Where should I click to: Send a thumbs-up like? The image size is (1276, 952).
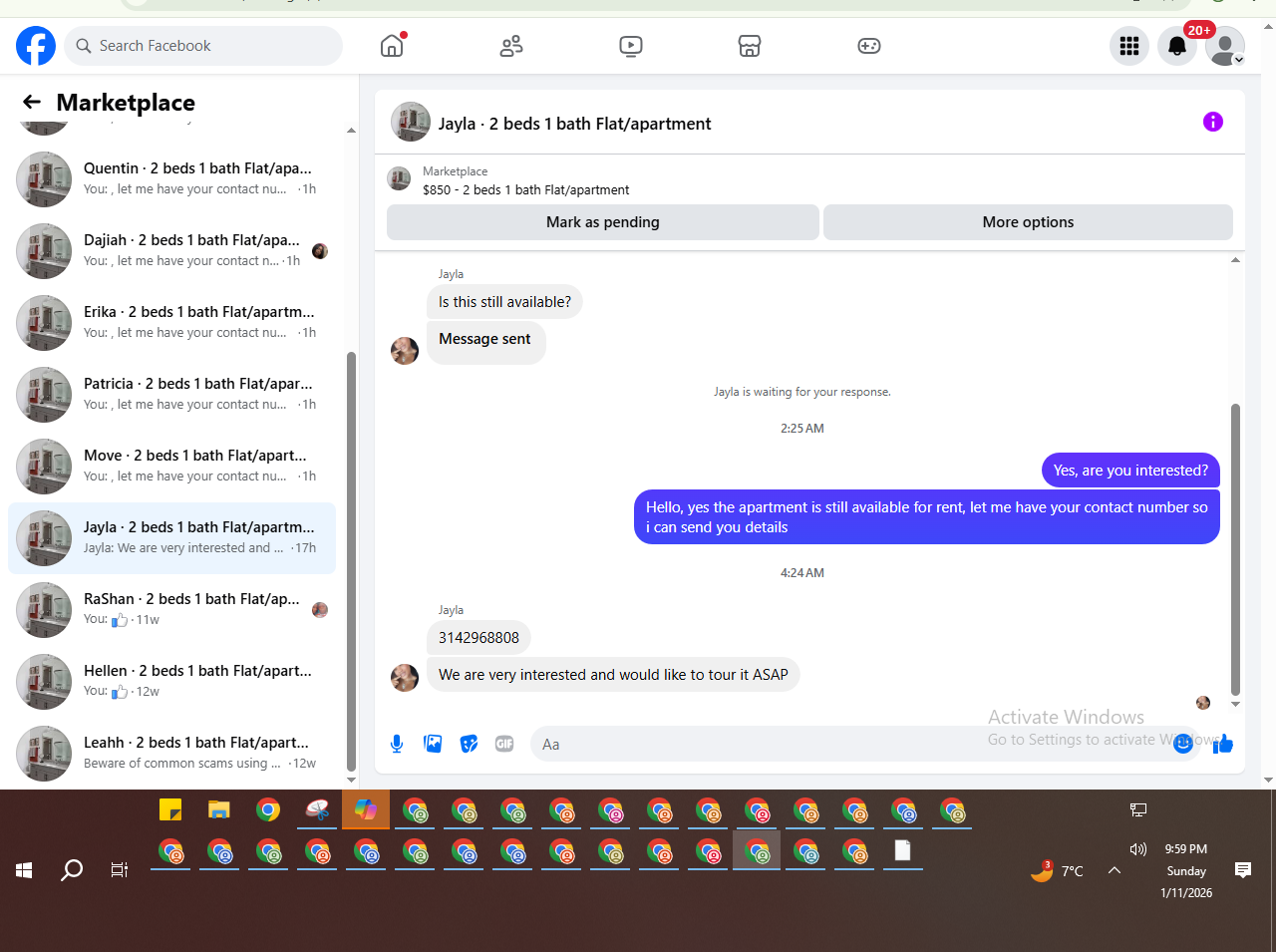coord(1223,744)
